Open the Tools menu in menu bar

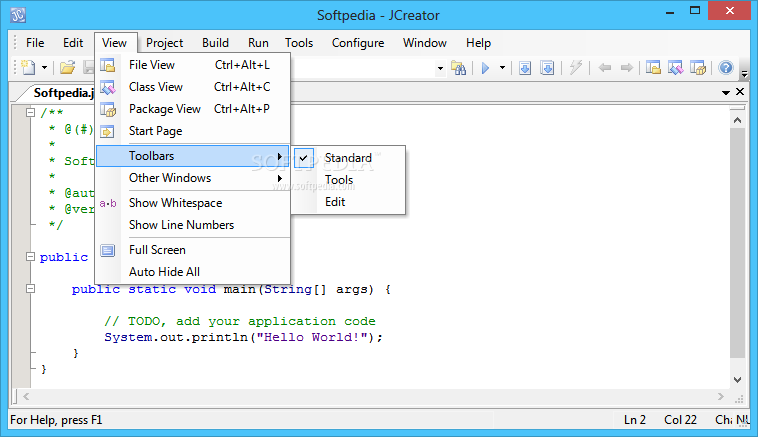(x=299, y=43)
